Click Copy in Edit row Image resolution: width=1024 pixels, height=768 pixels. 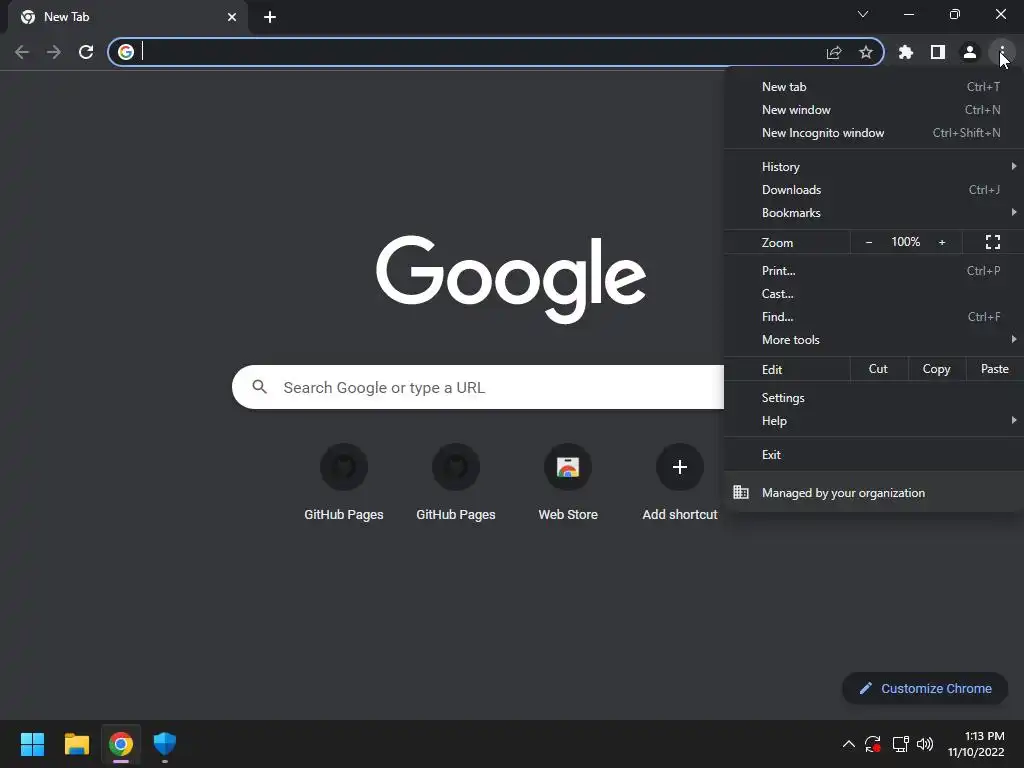point(936,369)
